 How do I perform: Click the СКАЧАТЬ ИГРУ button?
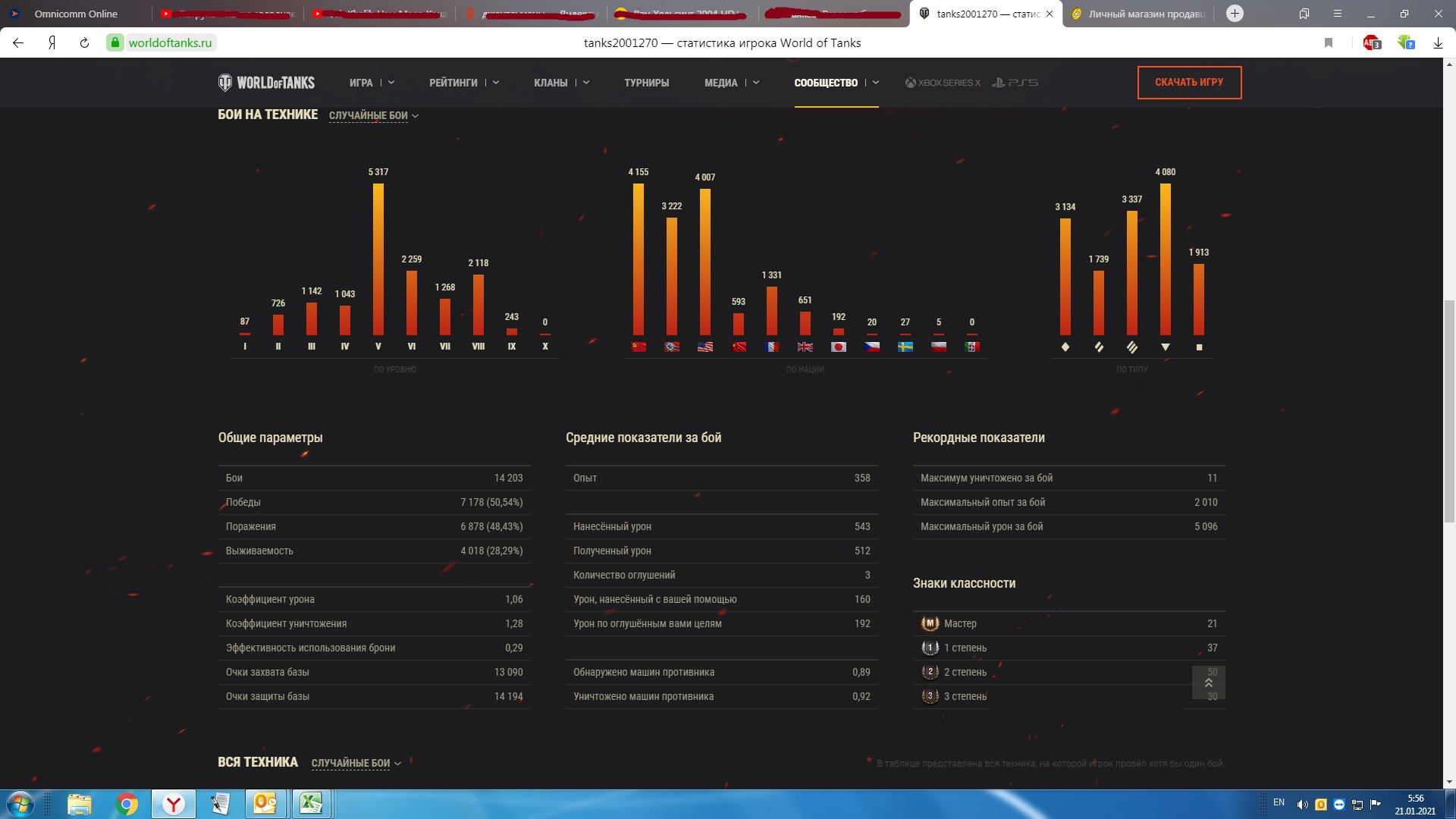point(1189,83)
